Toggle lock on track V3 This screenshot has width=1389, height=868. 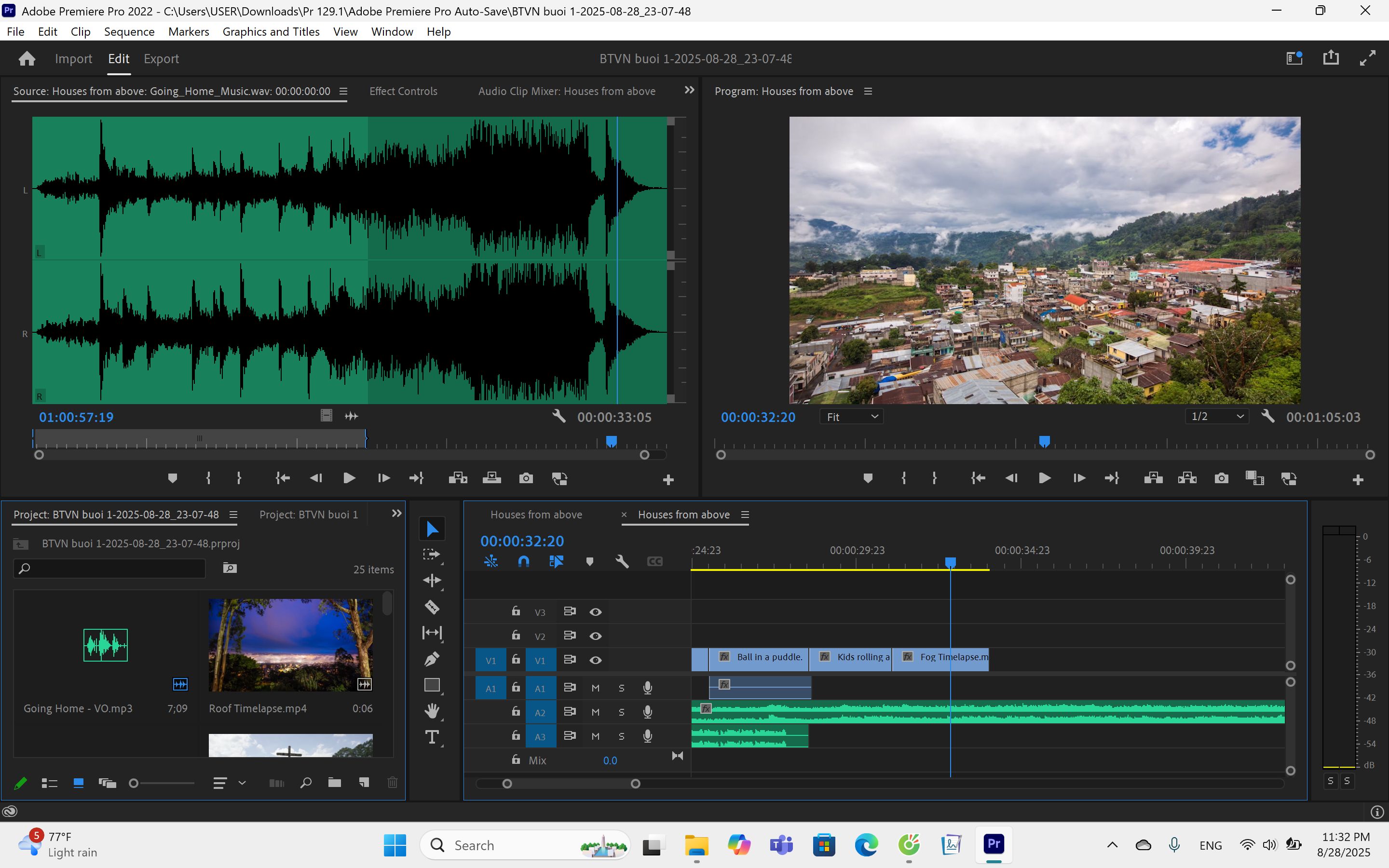tap(516, 611)
